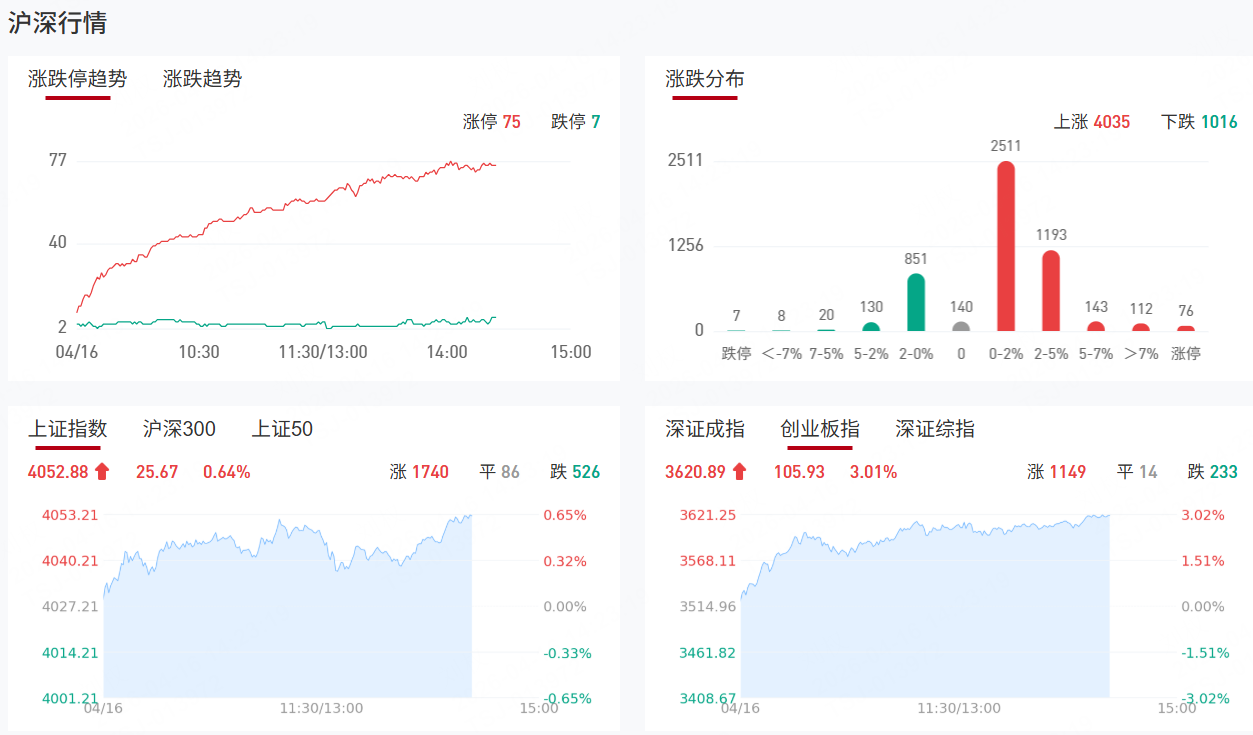This screenshot has height=735, width=1253.
Task: Click red up arrow beside 3620.89
Action: tap(739, 472)
